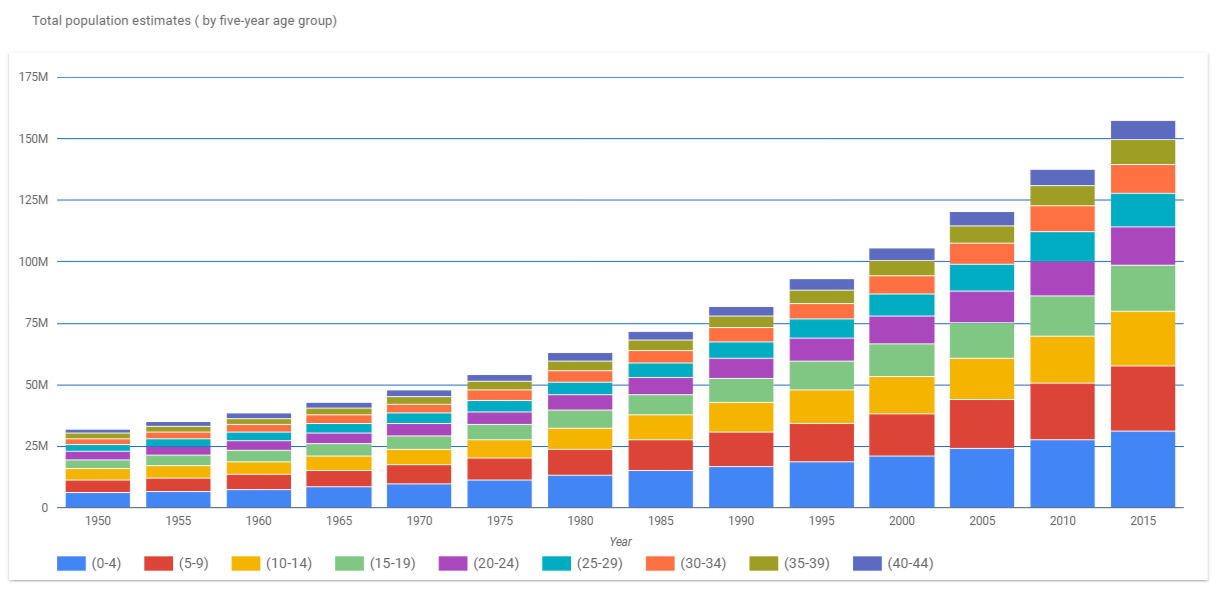This screenshot has height=589, width=1216.
Task: Click the 2010 bar's red (5-9) segment
Action: [1062, 411]
